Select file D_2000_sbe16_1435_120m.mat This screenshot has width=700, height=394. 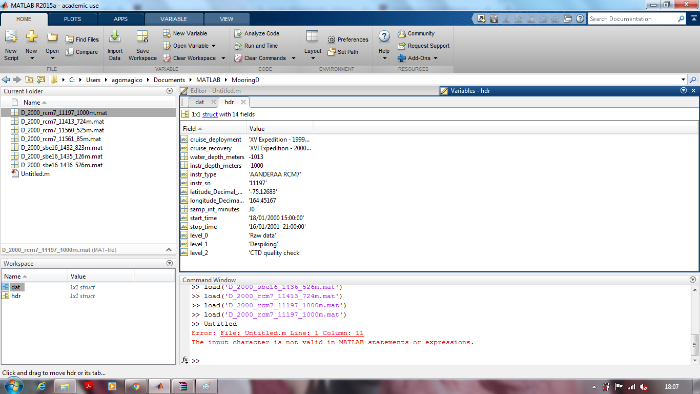pos(62,156)
